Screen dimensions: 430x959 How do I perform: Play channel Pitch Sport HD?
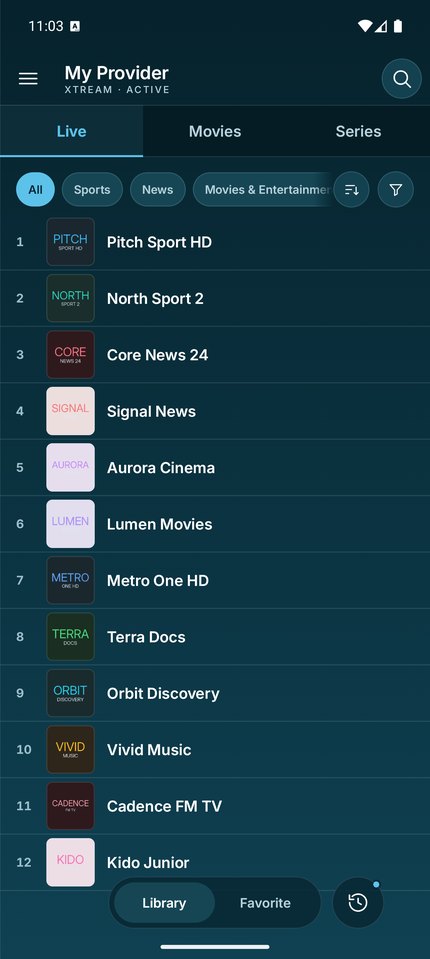[x=215, y=242]
